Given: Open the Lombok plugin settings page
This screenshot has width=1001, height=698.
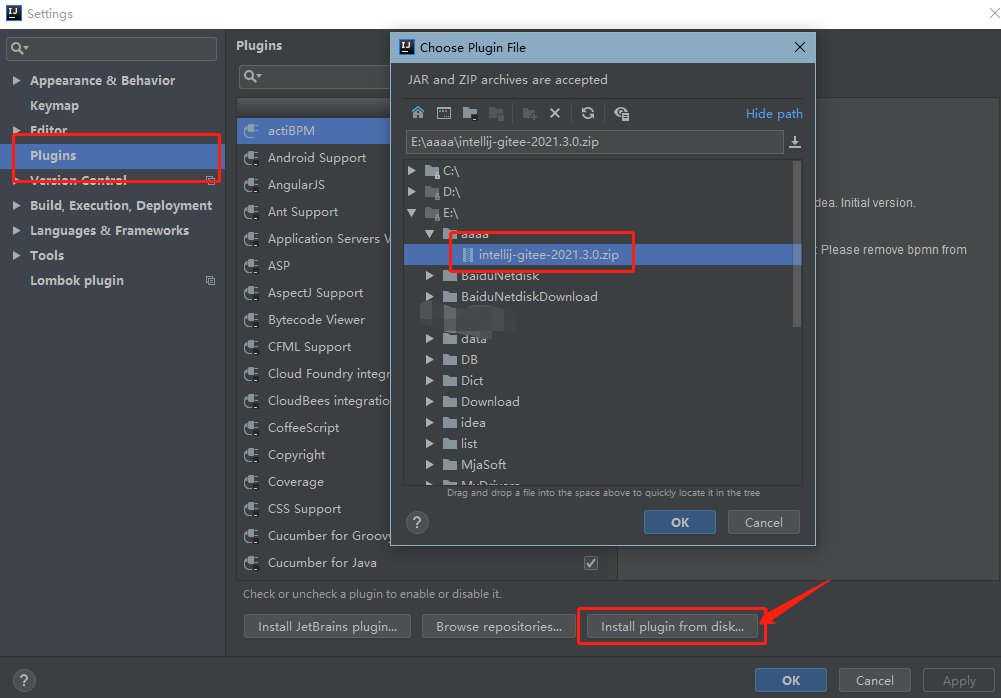Looking at the screenshot, I should click(x=77, y=280).
